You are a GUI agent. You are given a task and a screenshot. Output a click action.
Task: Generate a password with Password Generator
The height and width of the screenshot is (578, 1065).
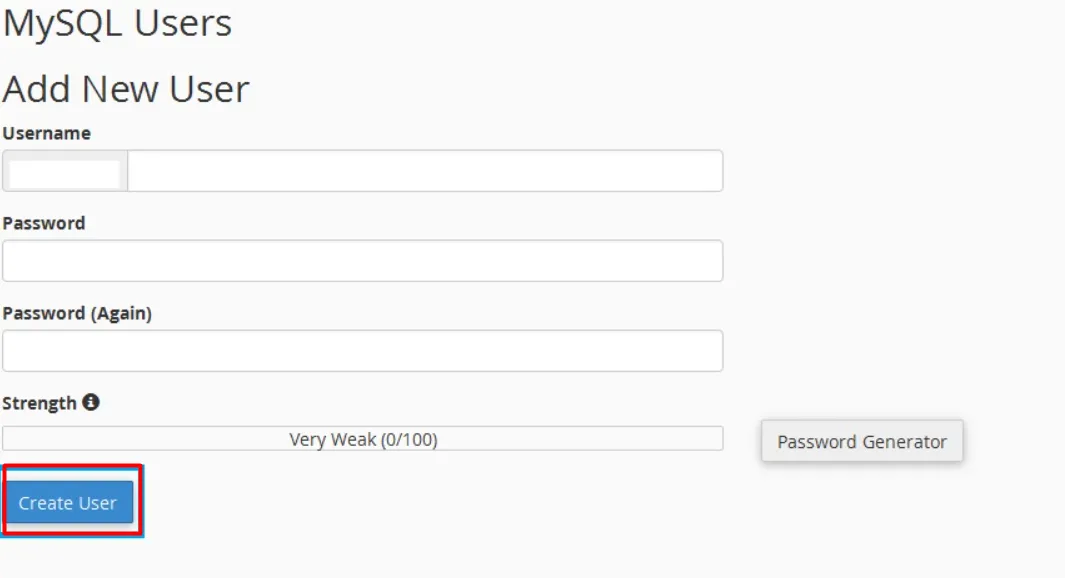862,441
